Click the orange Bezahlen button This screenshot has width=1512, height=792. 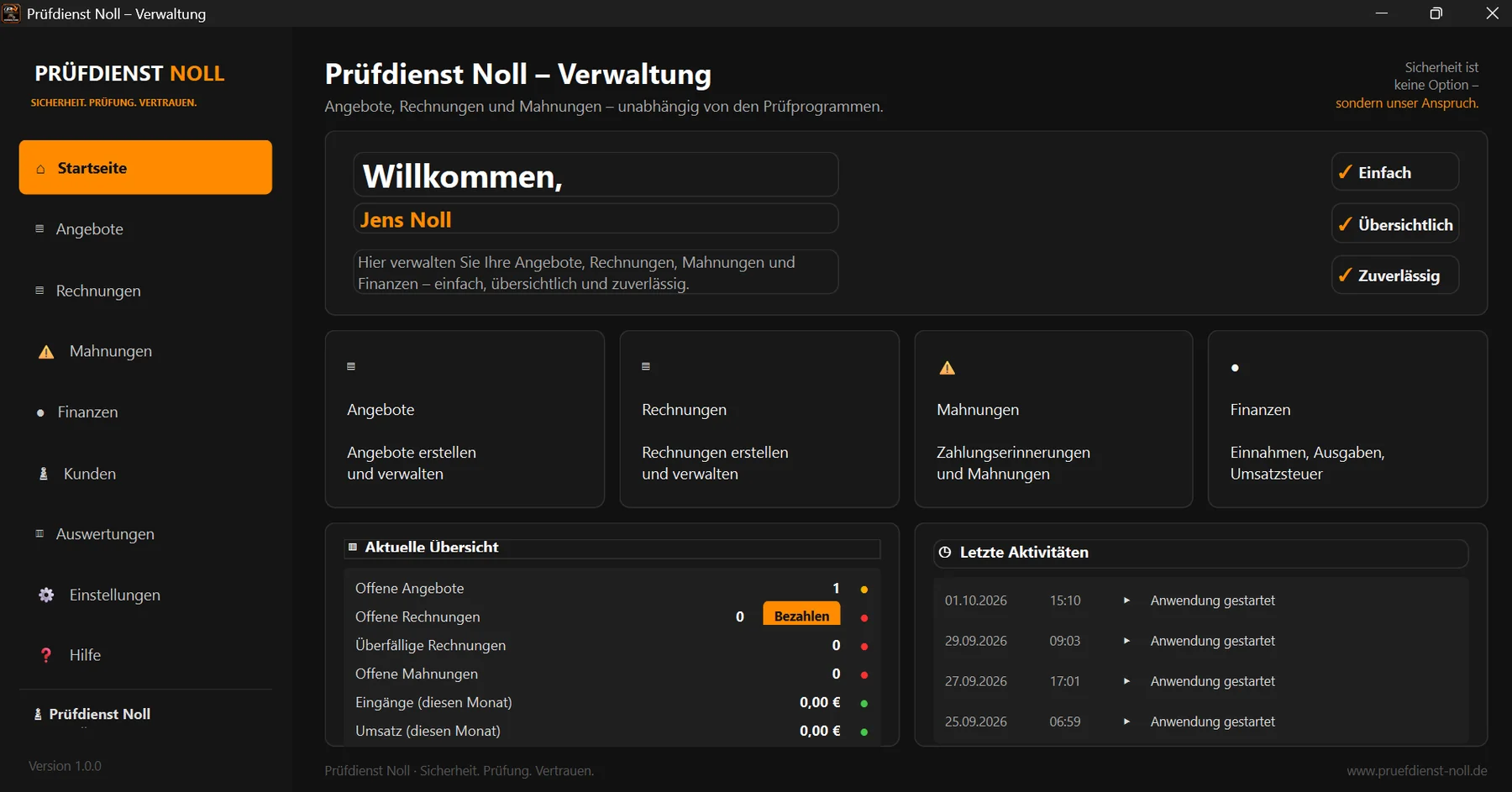click(x=801, y=615)
